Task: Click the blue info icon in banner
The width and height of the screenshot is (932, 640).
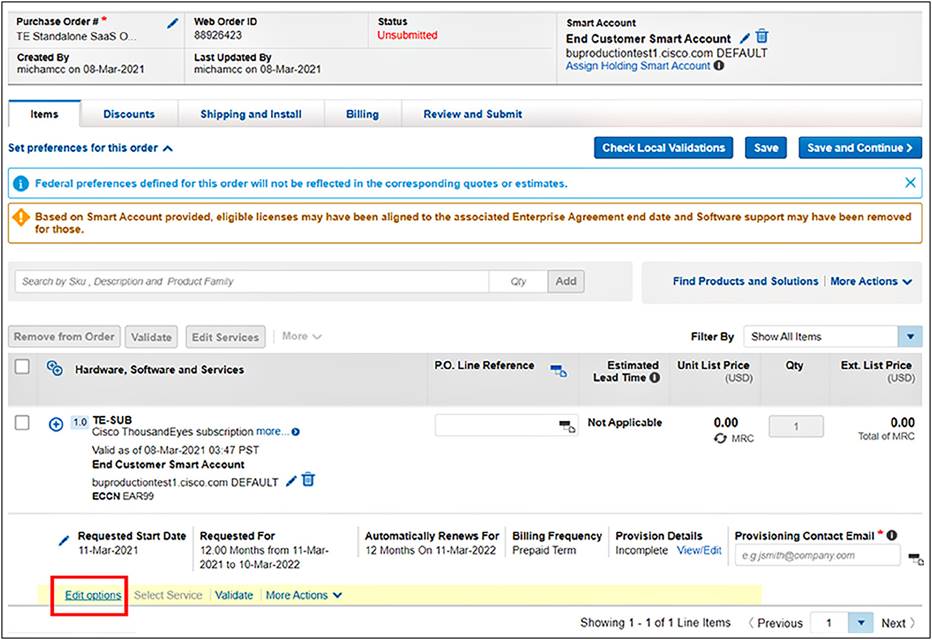Action: [x=21, y=184]
